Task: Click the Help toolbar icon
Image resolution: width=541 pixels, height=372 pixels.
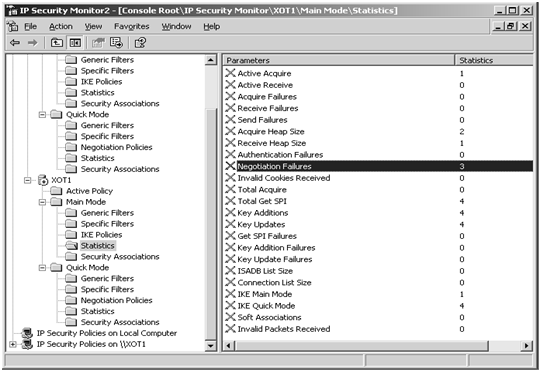Action: tap(140, 43)
